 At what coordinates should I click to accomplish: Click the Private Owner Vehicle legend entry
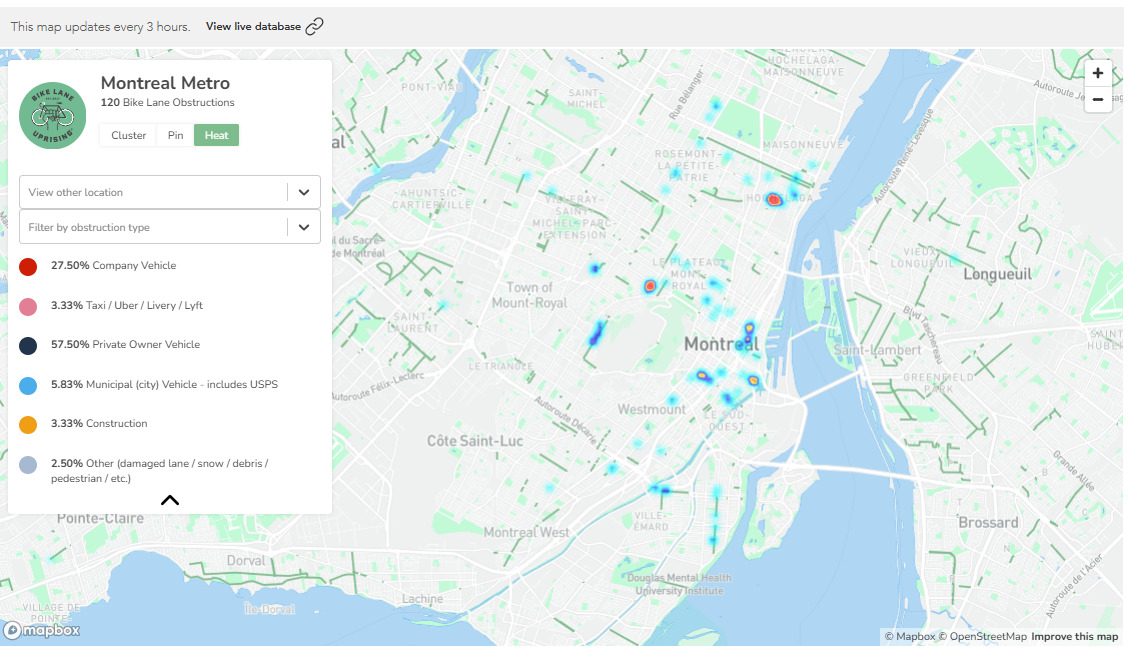(125, 345)
